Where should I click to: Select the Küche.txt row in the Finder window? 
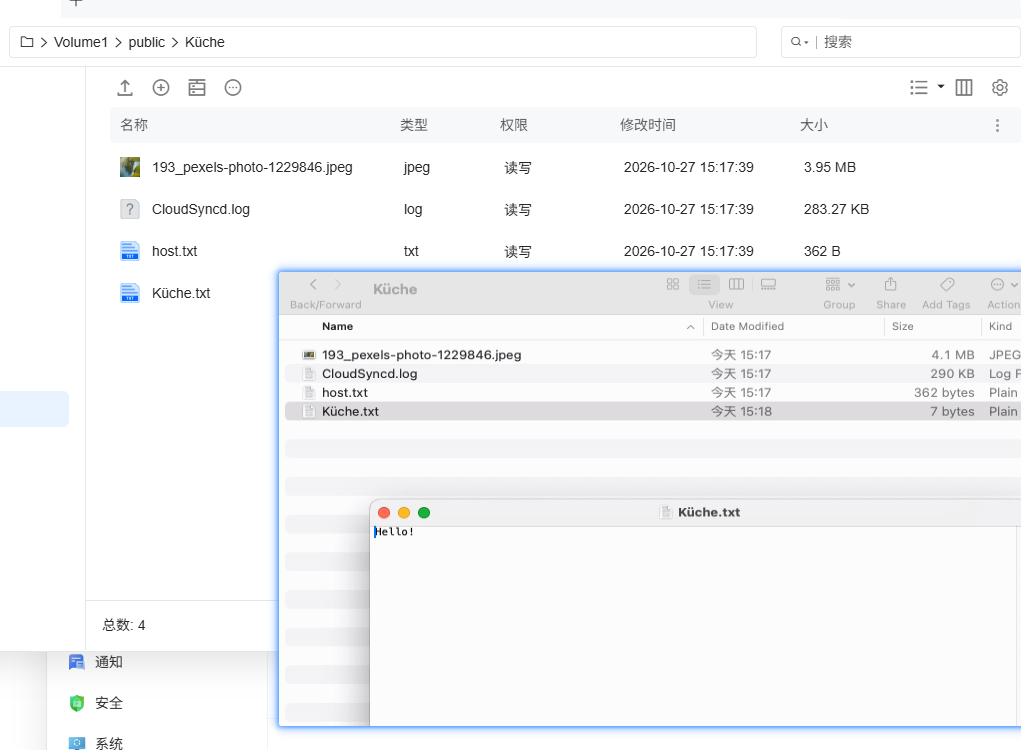[652, 411]
